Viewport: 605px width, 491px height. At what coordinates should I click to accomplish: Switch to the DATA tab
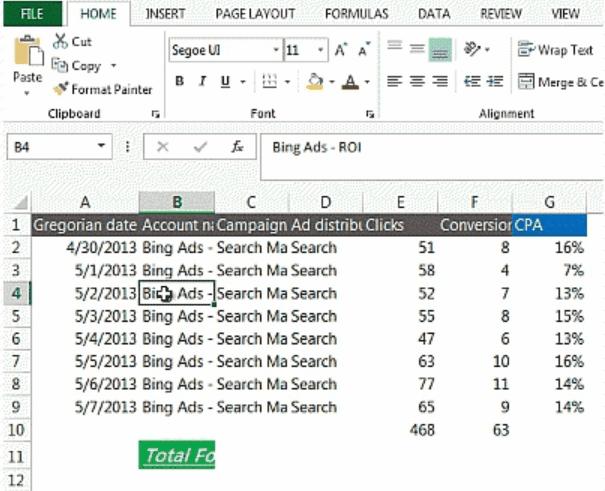[434, 14]
